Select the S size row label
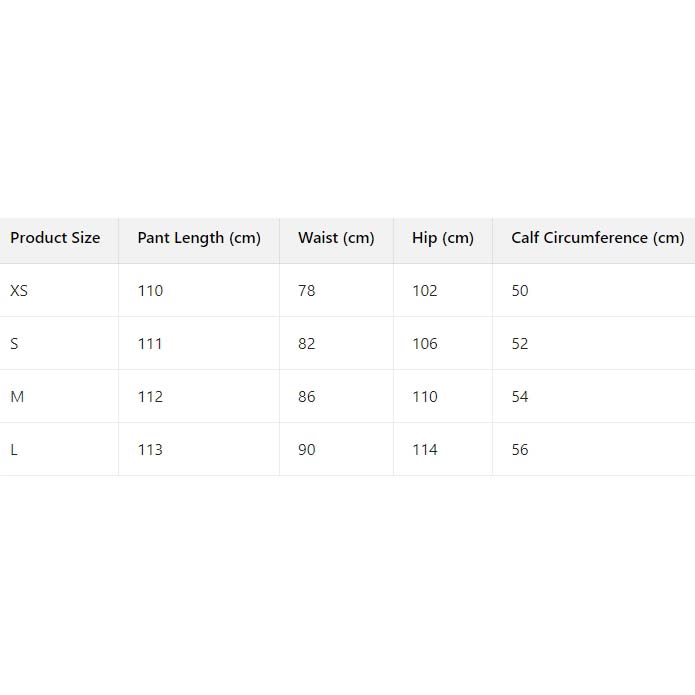This screenshot has width=695, height=695. pos(14,344)
